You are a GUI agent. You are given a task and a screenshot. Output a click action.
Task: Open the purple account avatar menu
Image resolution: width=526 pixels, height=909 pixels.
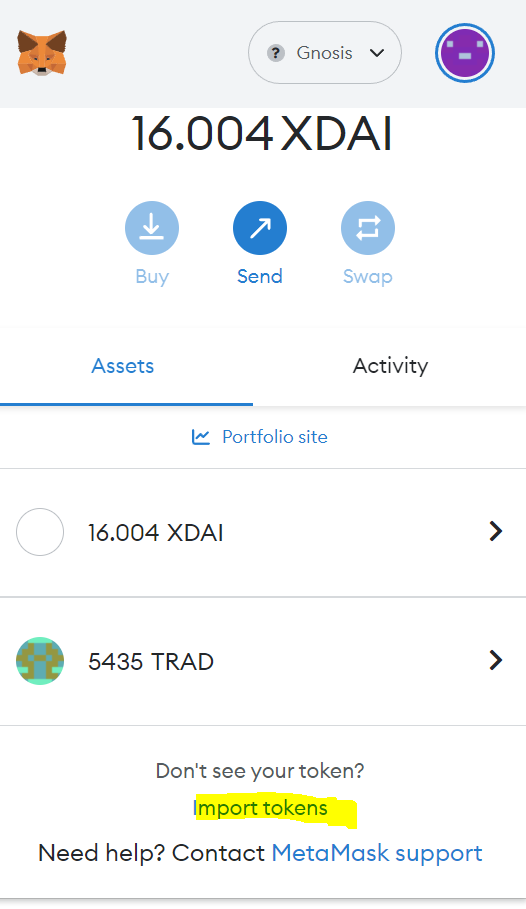coord(465,53)
